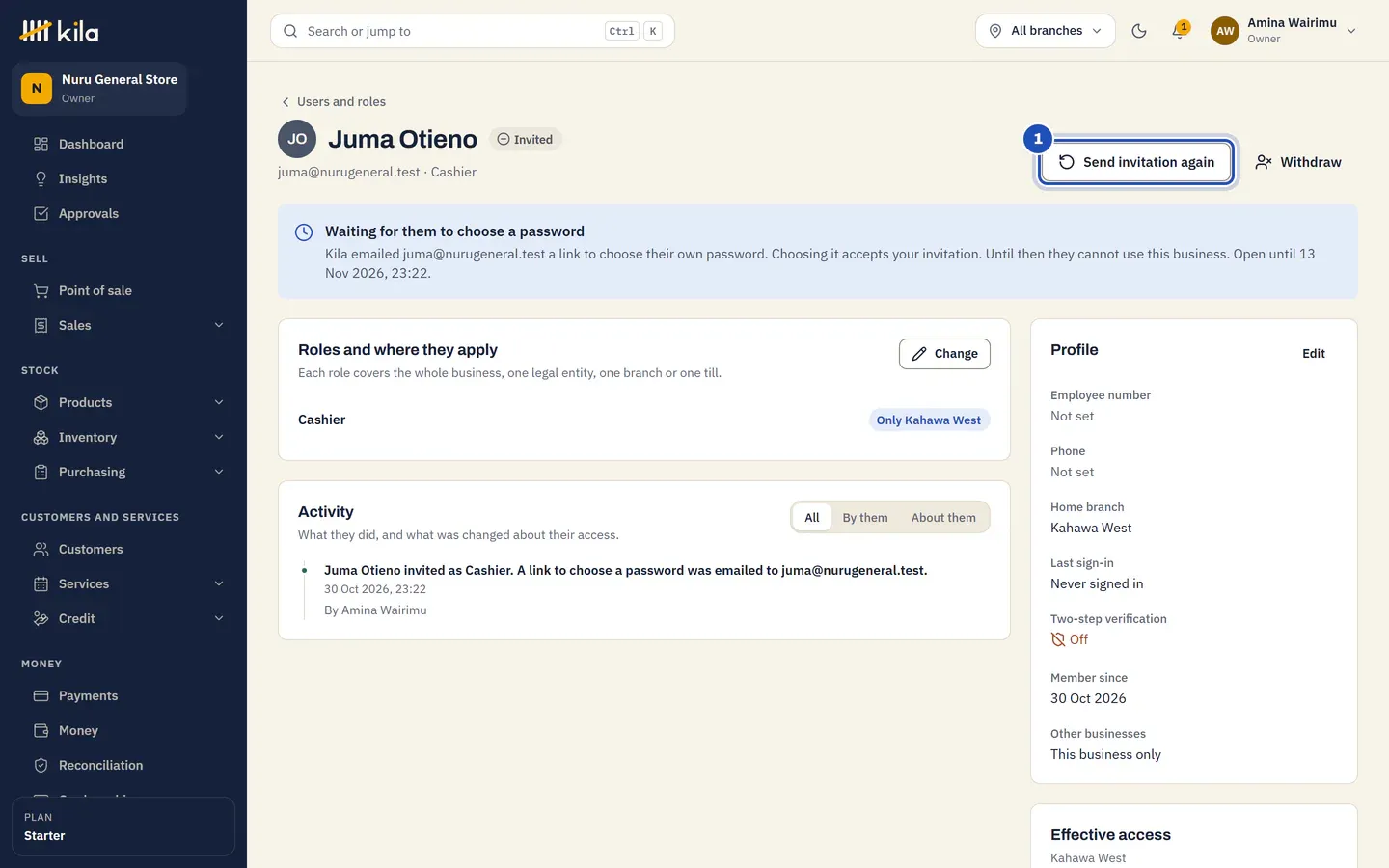Click the Only Kahawa West scope badge

pyautogui.click(x=929, y=420)
